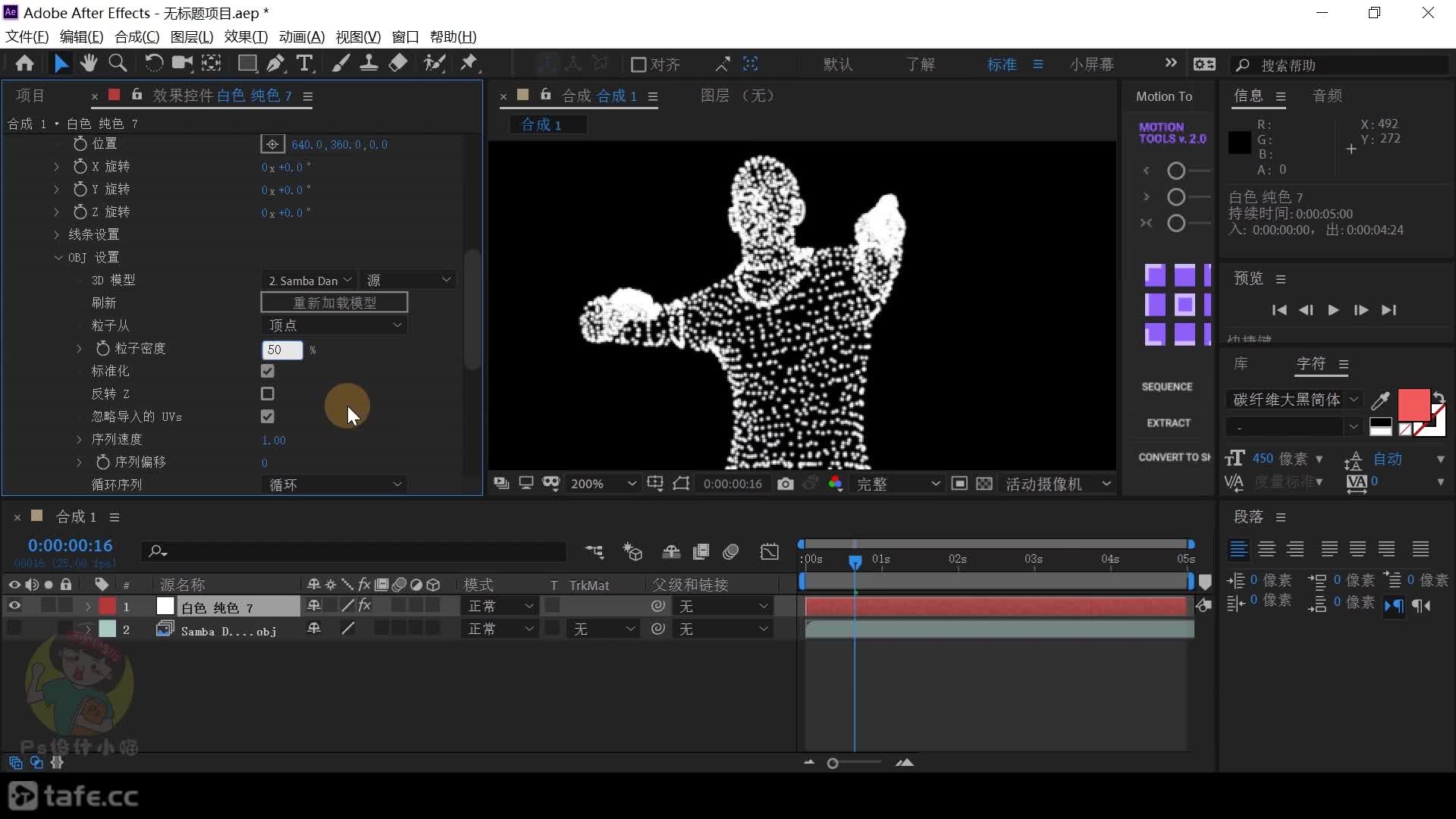This screenshot has height=819, width=1456.
Task: Enable 反转 Z checkbox
Action: [267, 393]
